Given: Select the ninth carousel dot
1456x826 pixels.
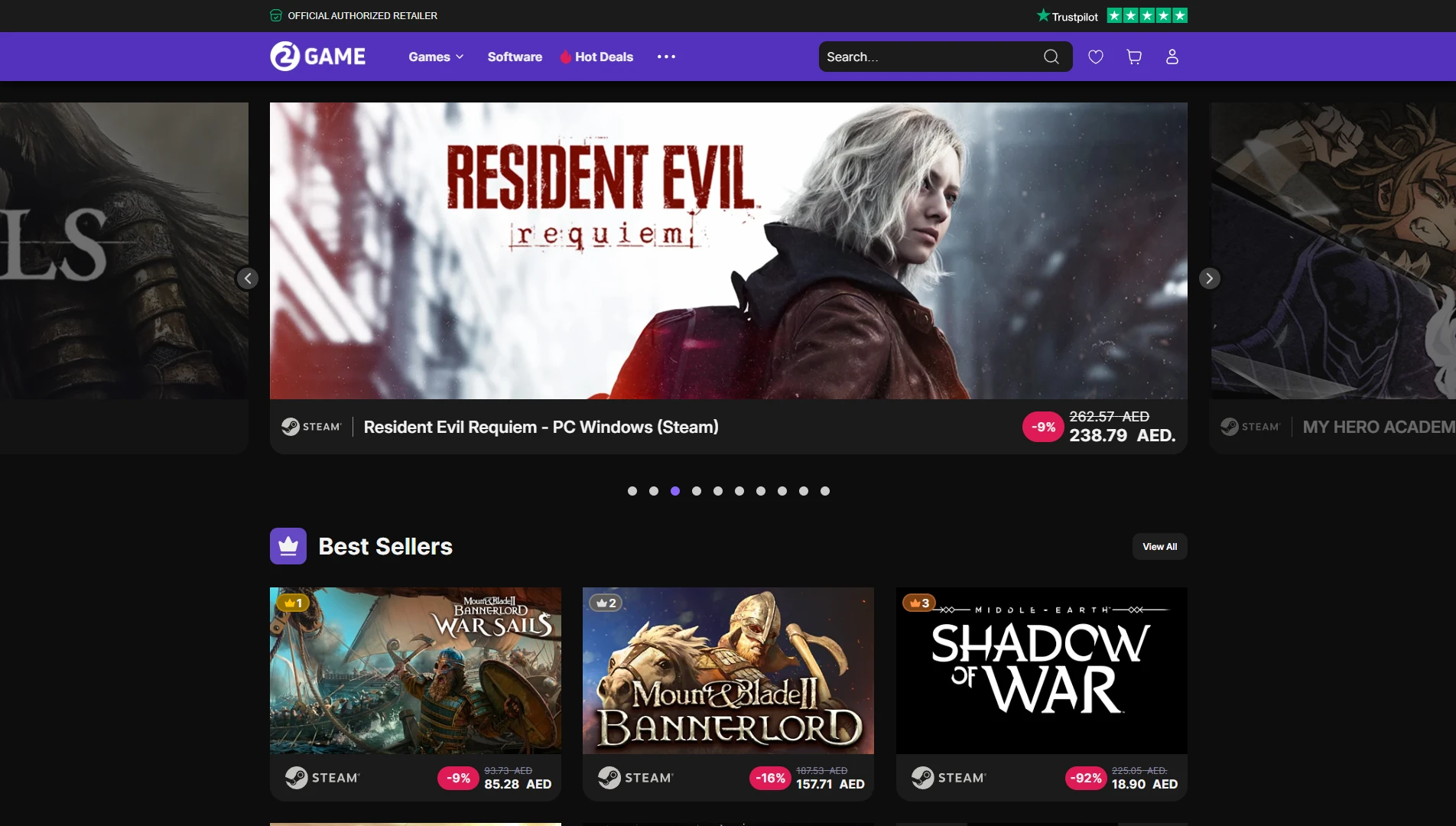Looking at the screenshot, I should pos(804,491).
